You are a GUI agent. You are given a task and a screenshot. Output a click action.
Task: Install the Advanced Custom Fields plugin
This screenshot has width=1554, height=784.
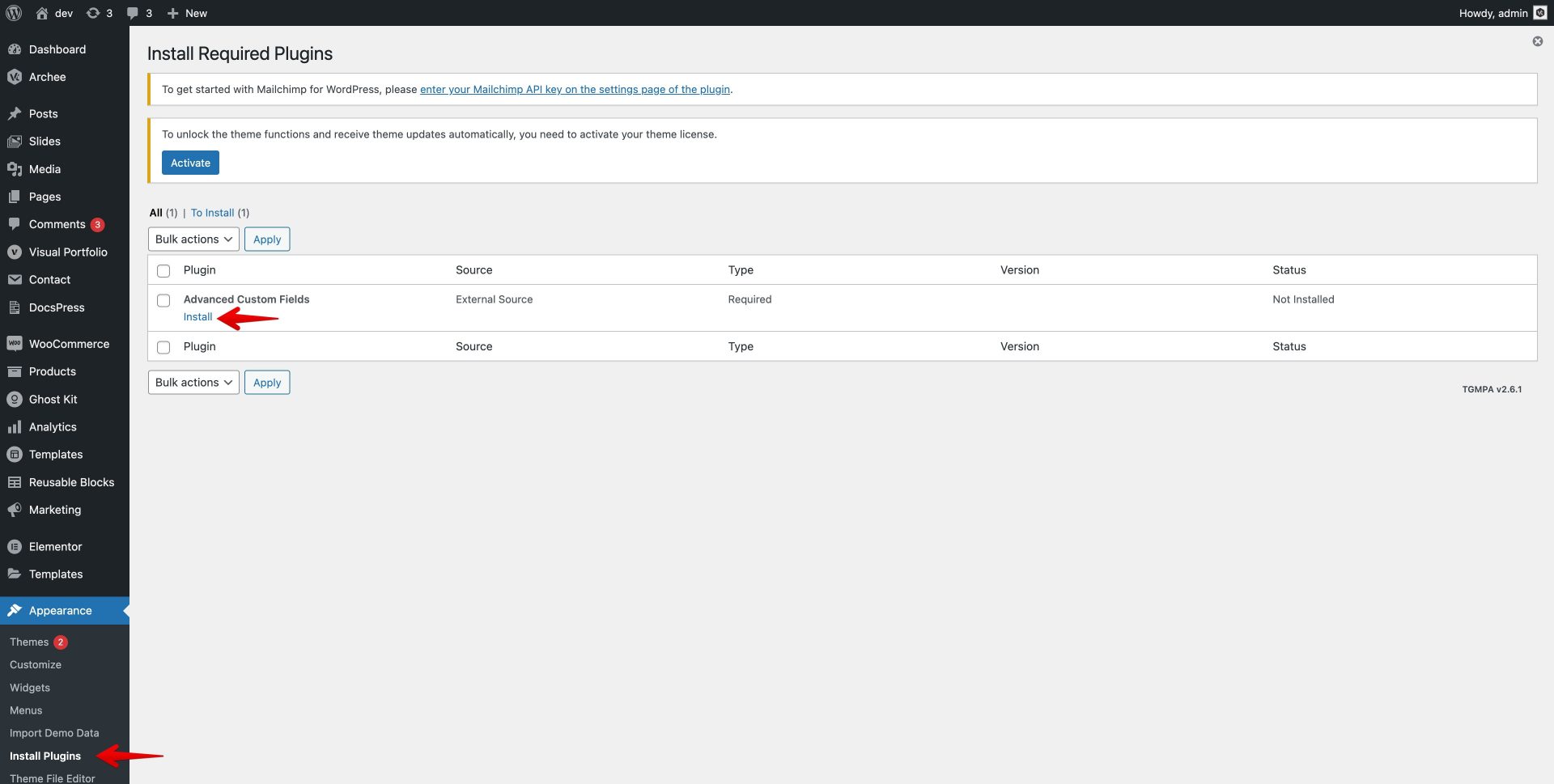[x=197, y=316]
